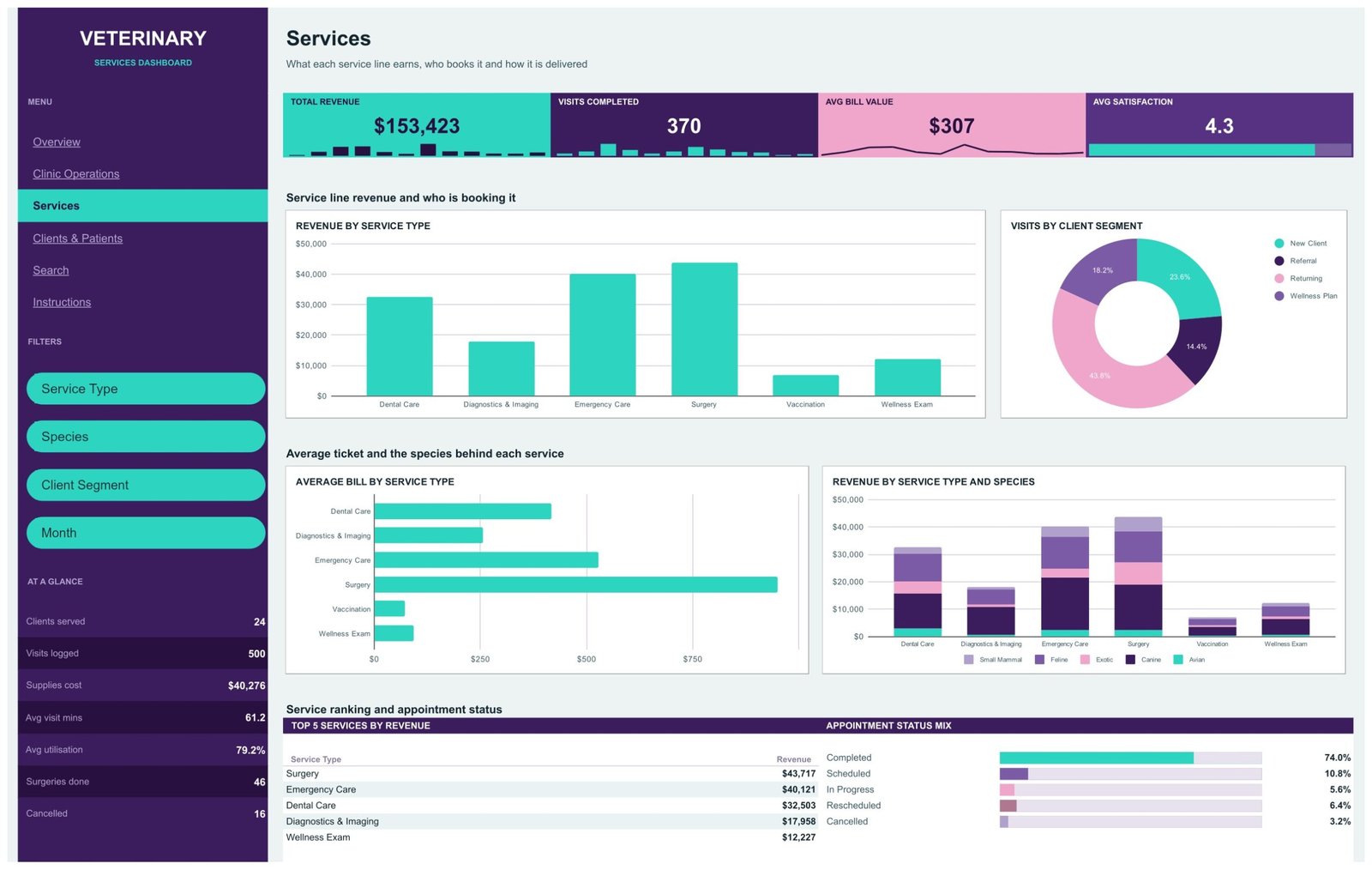Screen dimensions: 1372x870
Task: Open Clients & Patients page
Action: coord(78,239)
